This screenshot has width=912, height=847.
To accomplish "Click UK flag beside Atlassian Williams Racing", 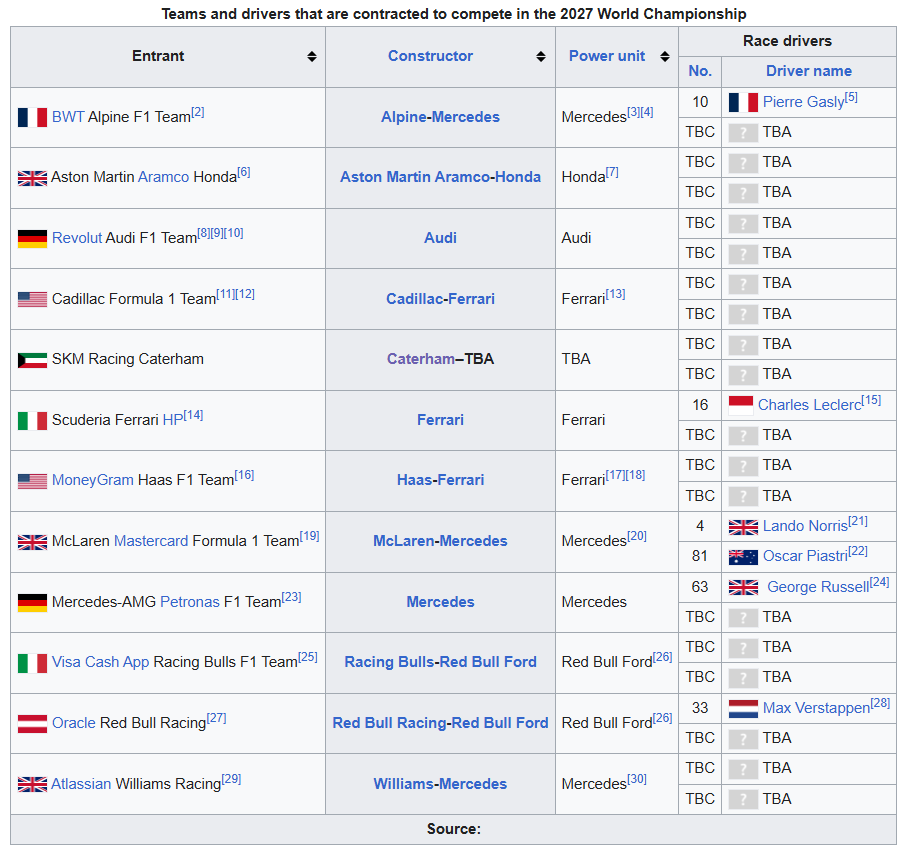I will click(33, 785).
